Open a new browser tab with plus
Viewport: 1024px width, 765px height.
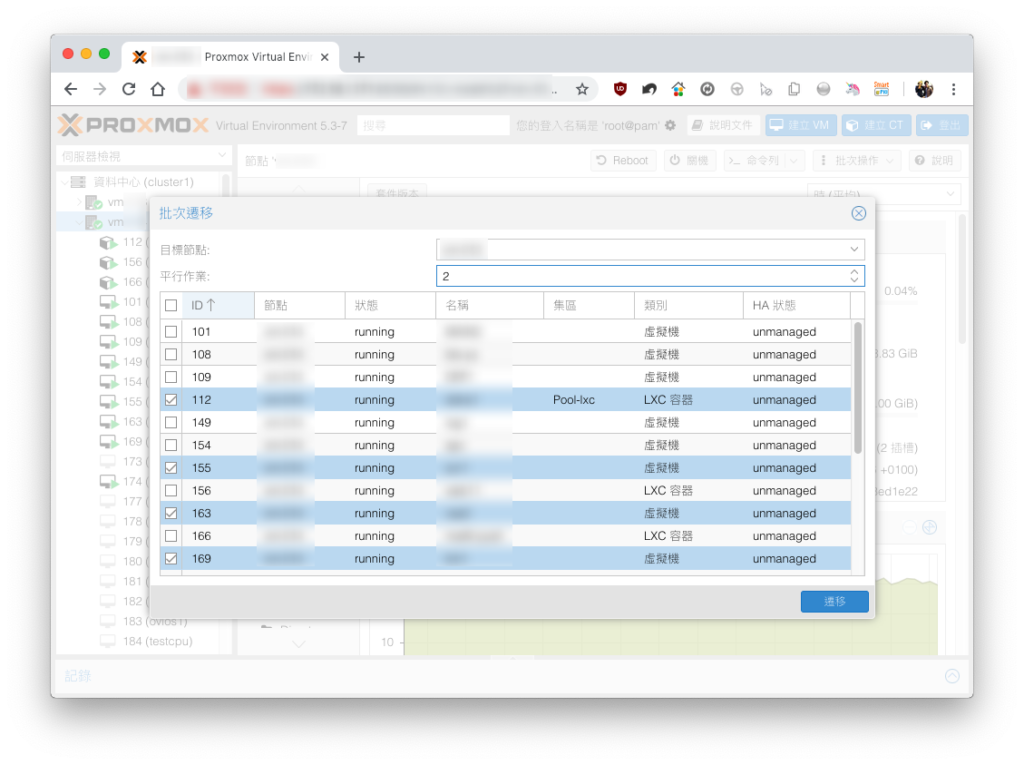(x=359, y=57)
